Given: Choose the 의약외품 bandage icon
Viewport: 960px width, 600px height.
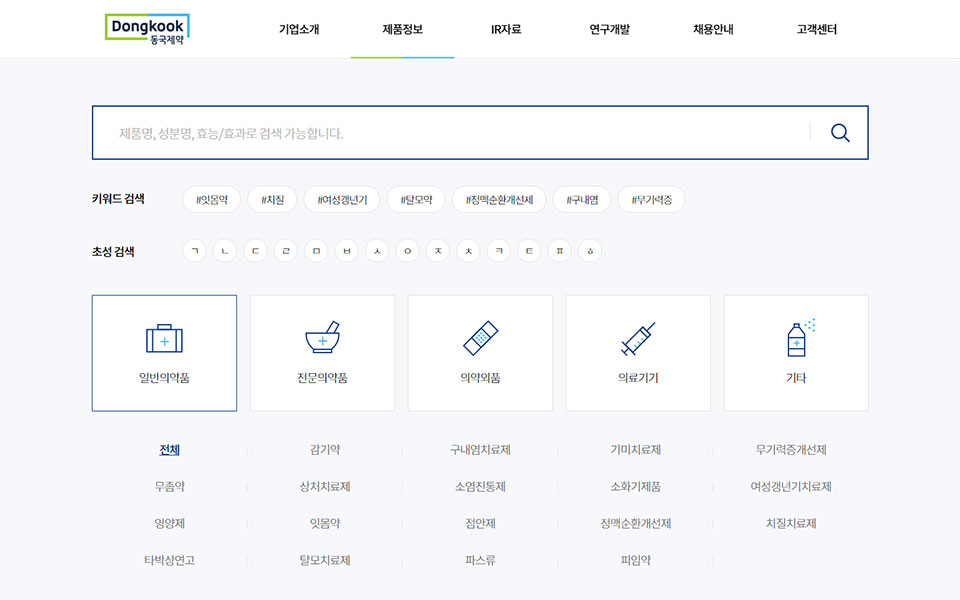Looking at the screenshot, I should click(x=480, y=340).
